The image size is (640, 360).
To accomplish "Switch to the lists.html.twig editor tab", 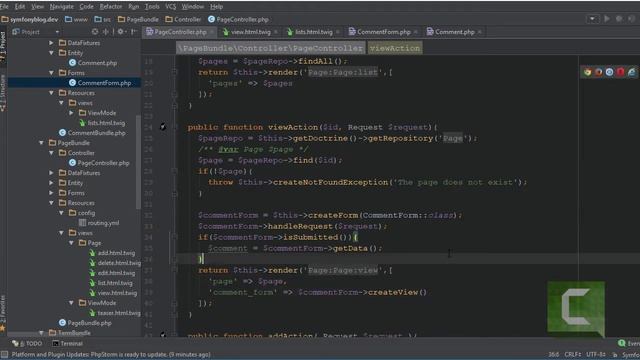I will (313, 32).
